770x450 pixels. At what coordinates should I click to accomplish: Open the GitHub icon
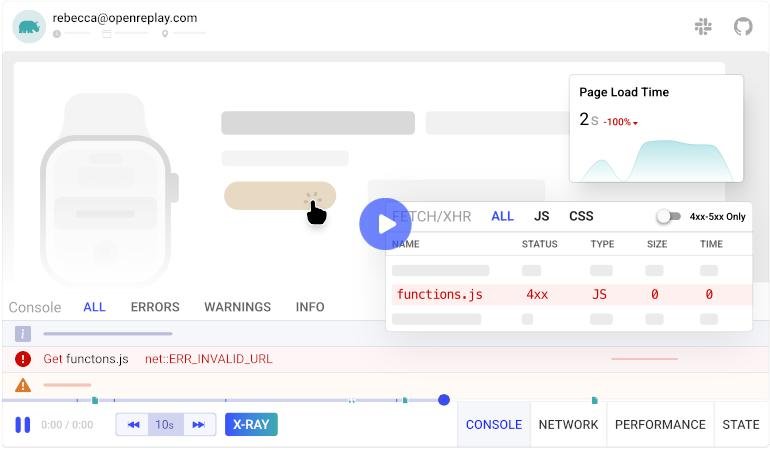click(743, 27)
